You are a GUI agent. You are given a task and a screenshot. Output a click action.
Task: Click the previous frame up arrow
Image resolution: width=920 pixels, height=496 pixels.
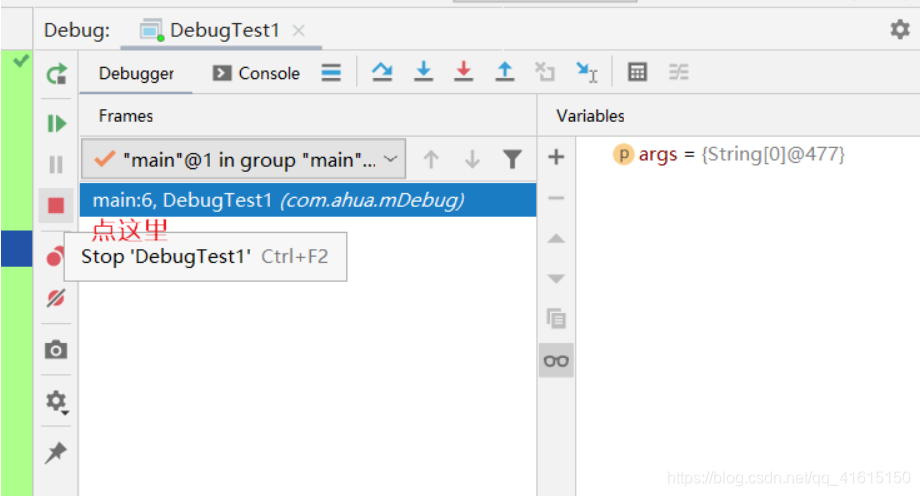click(431, 159)
